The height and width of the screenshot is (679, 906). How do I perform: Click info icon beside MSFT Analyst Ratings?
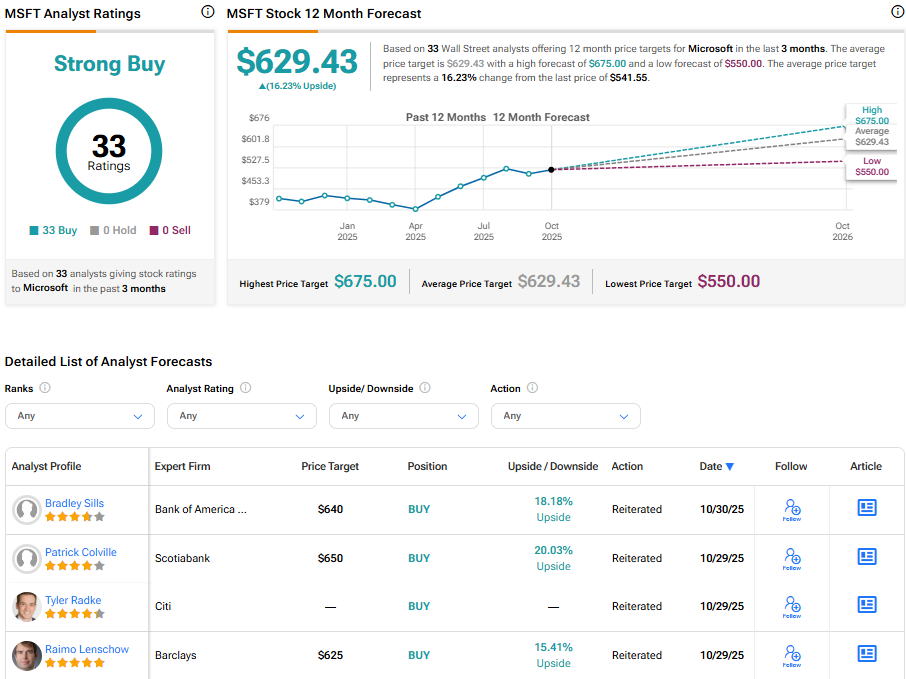pyautogui.click(x=207, y=12)
